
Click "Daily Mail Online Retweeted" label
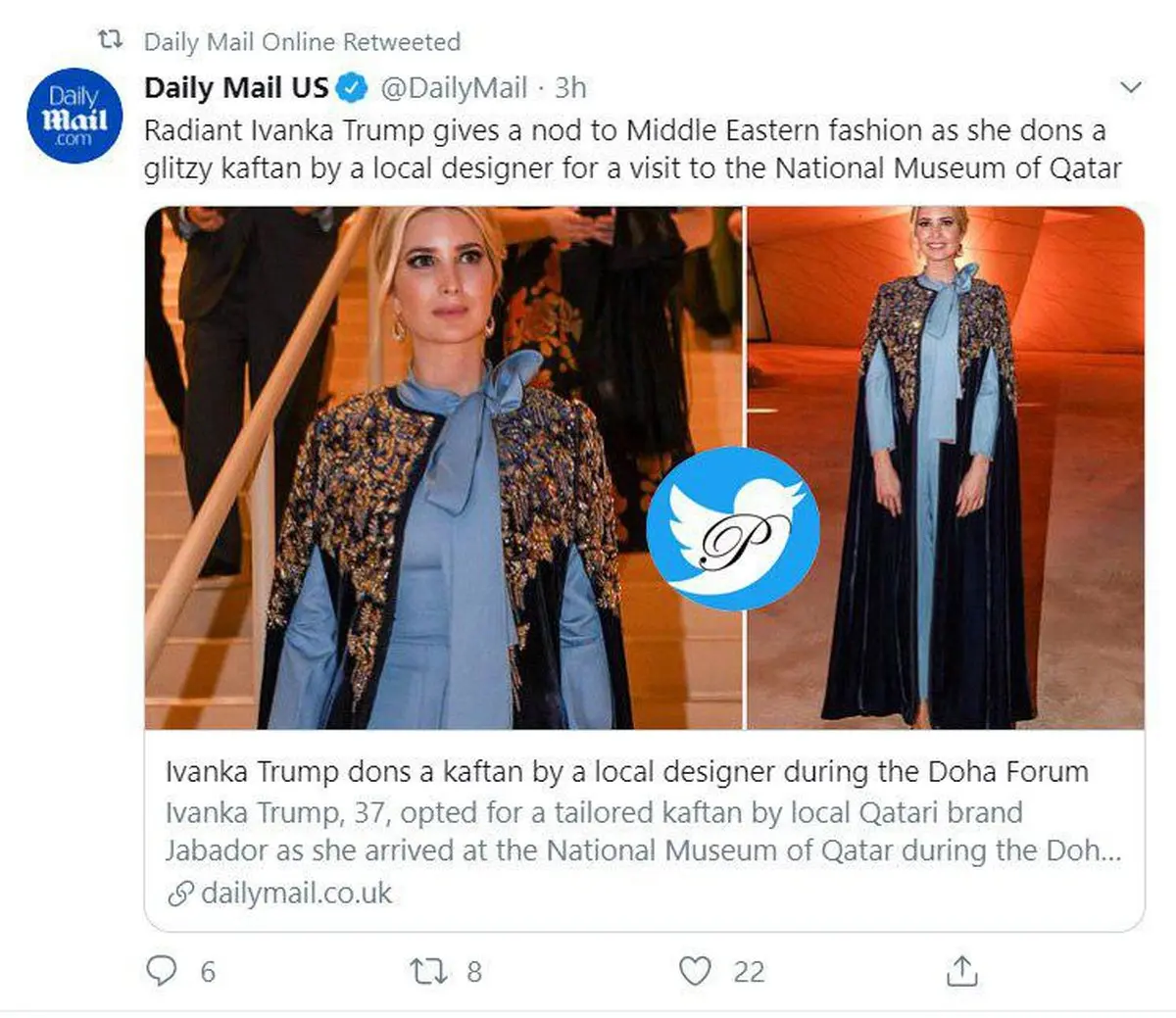(x=302, y=42)
